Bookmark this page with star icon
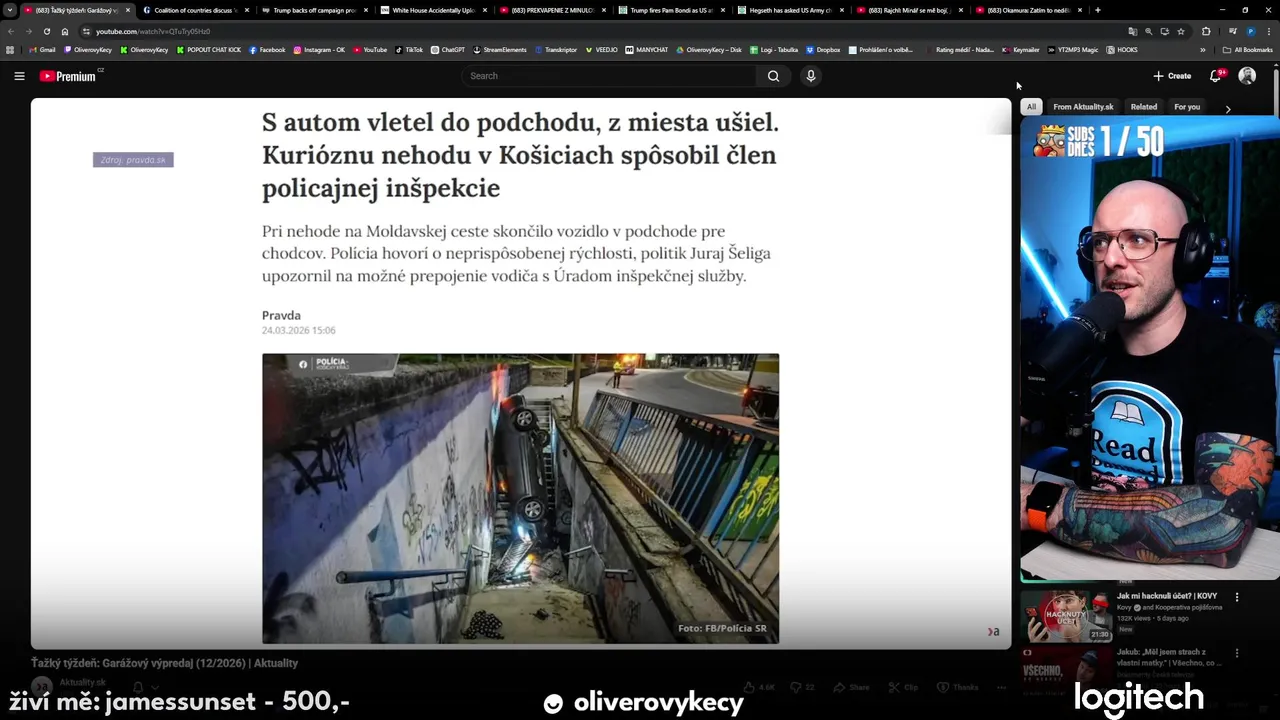 [1181, 31]
